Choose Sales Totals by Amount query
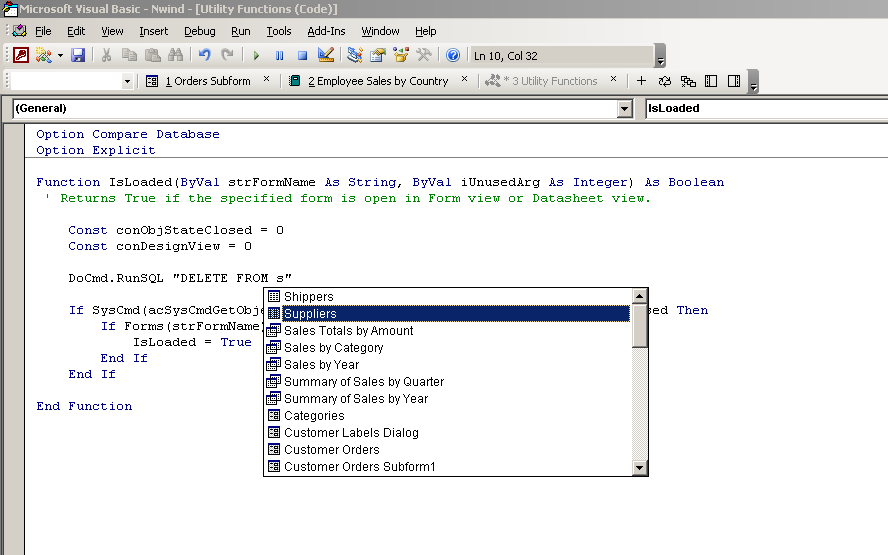 448,331
